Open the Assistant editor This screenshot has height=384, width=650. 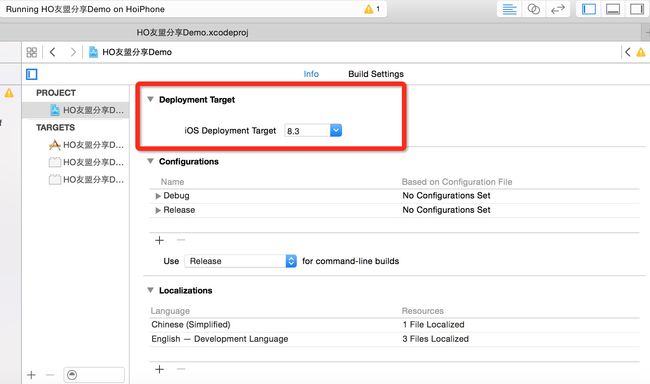coord(534,9)
